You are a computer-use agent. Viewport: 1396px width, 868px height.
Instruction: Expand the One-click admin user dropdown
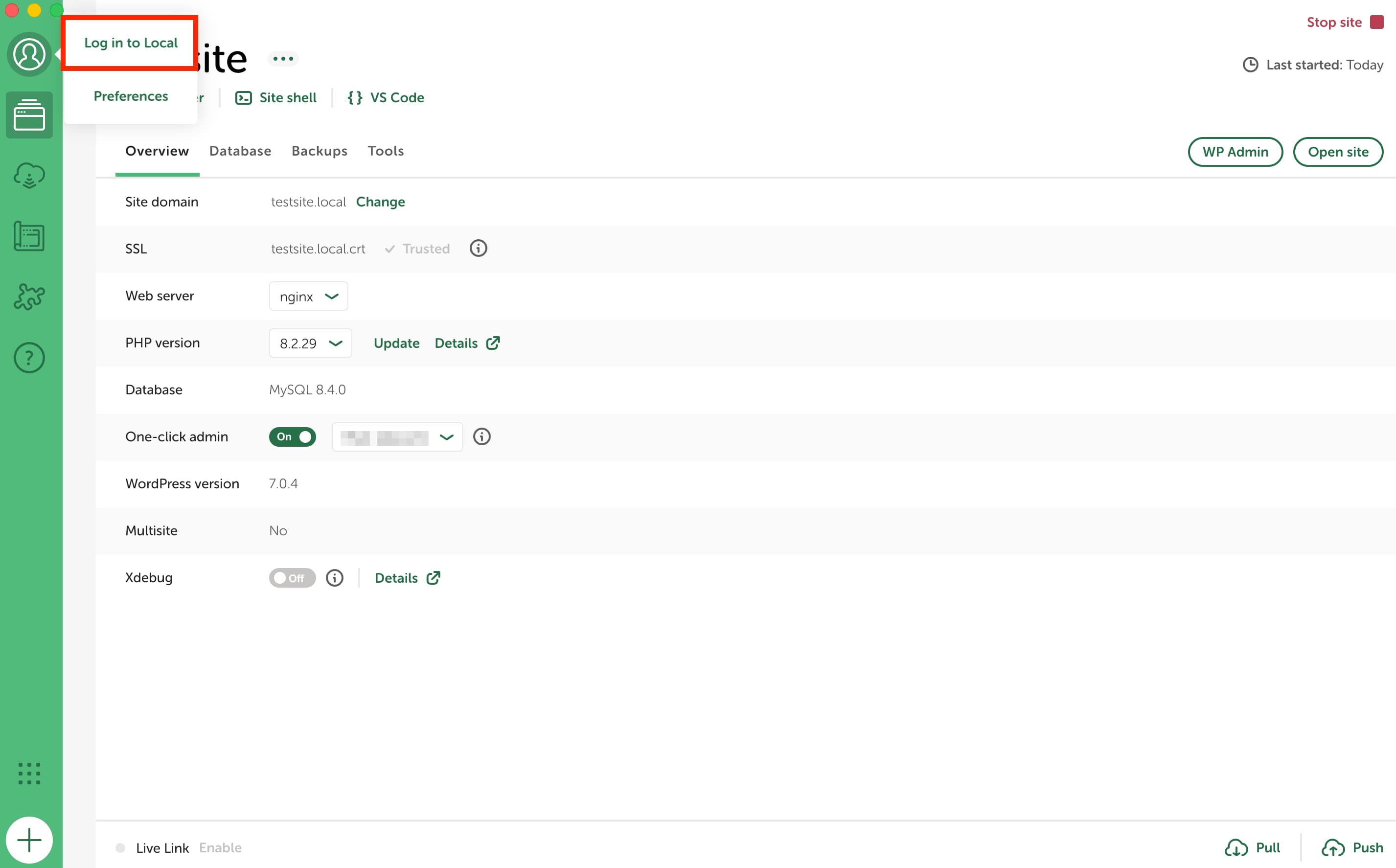[397, 437]
